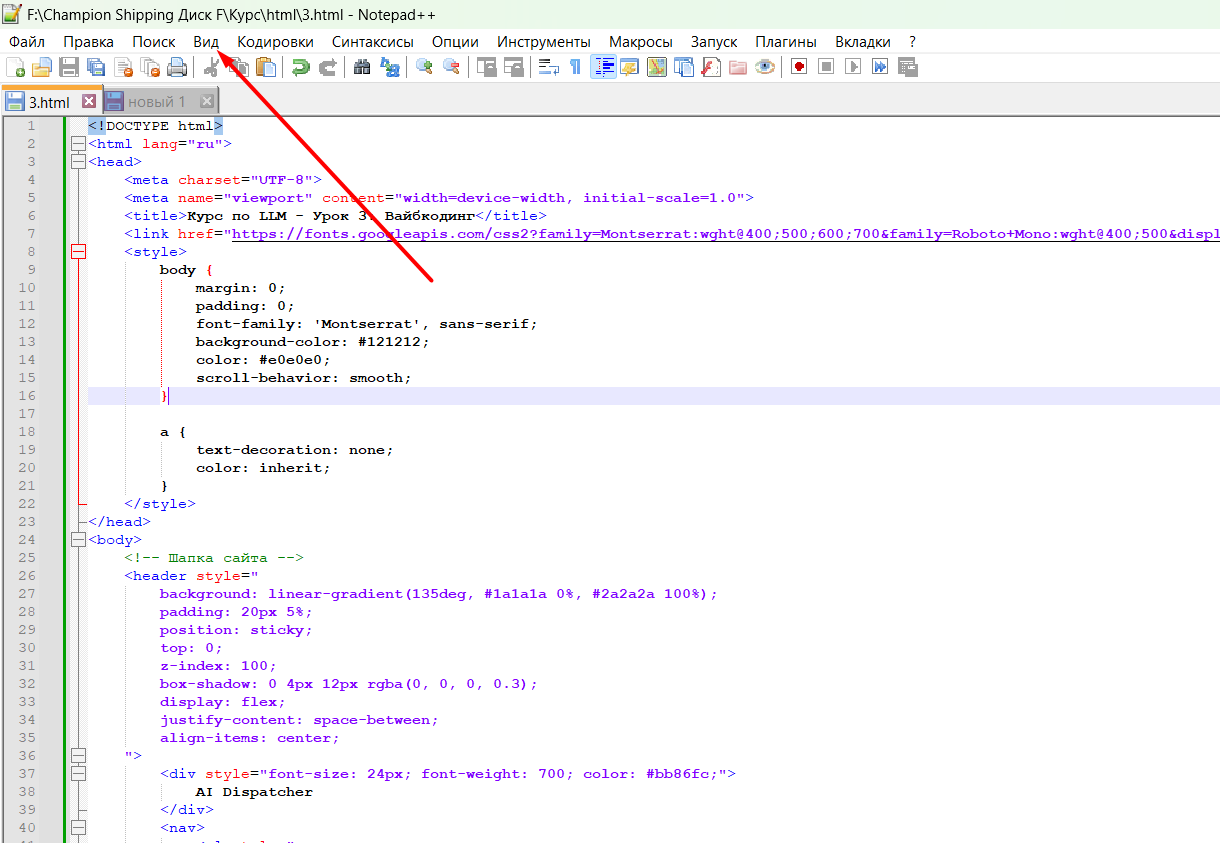Click the Save All icon
The width and height of the screenshot is (1220, 843).
(96, 67)
